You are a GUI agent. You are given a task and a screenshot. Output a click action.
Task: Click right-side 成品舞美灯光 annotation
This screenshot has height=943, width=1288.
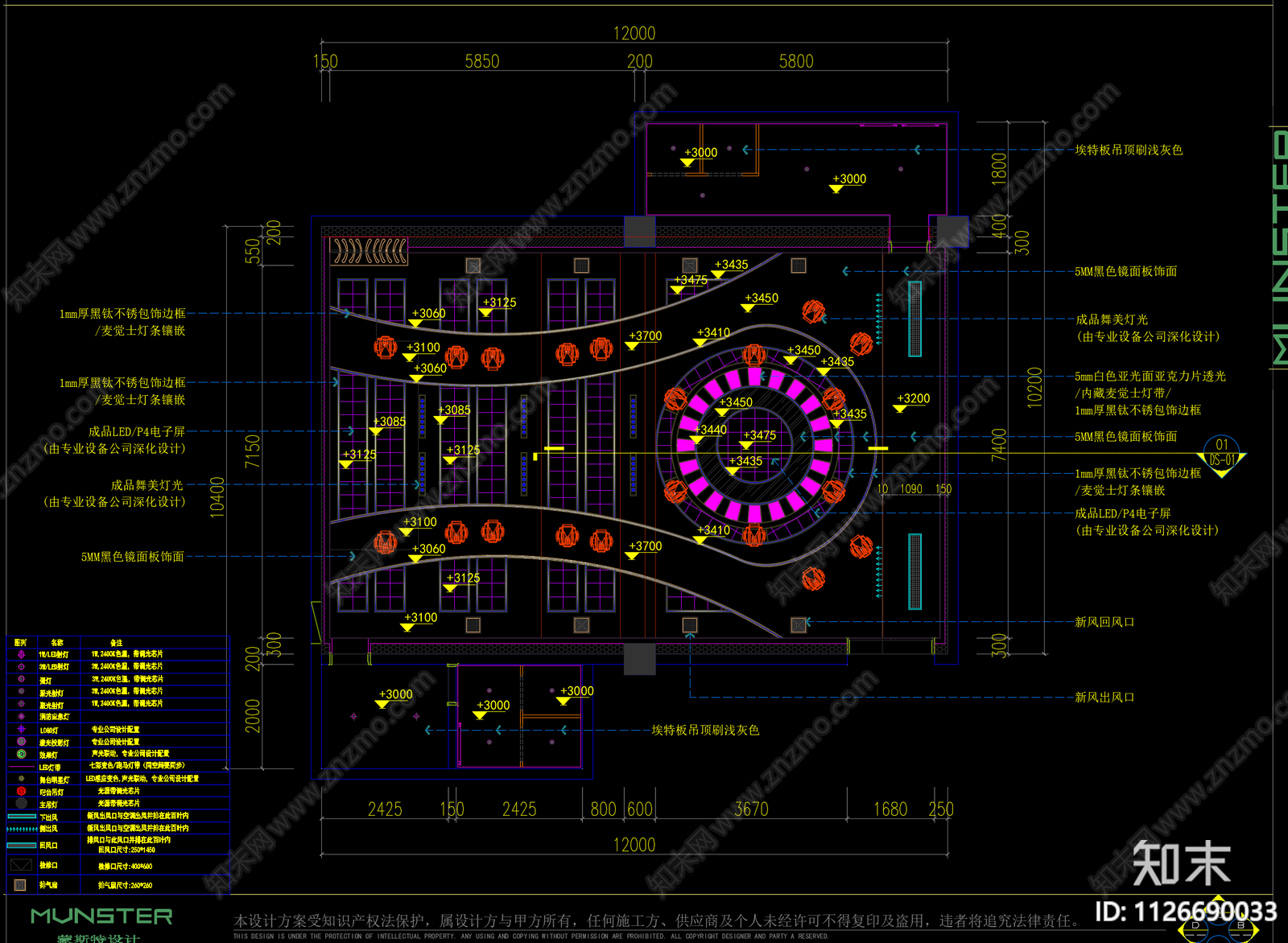(x=1112, y=319)
